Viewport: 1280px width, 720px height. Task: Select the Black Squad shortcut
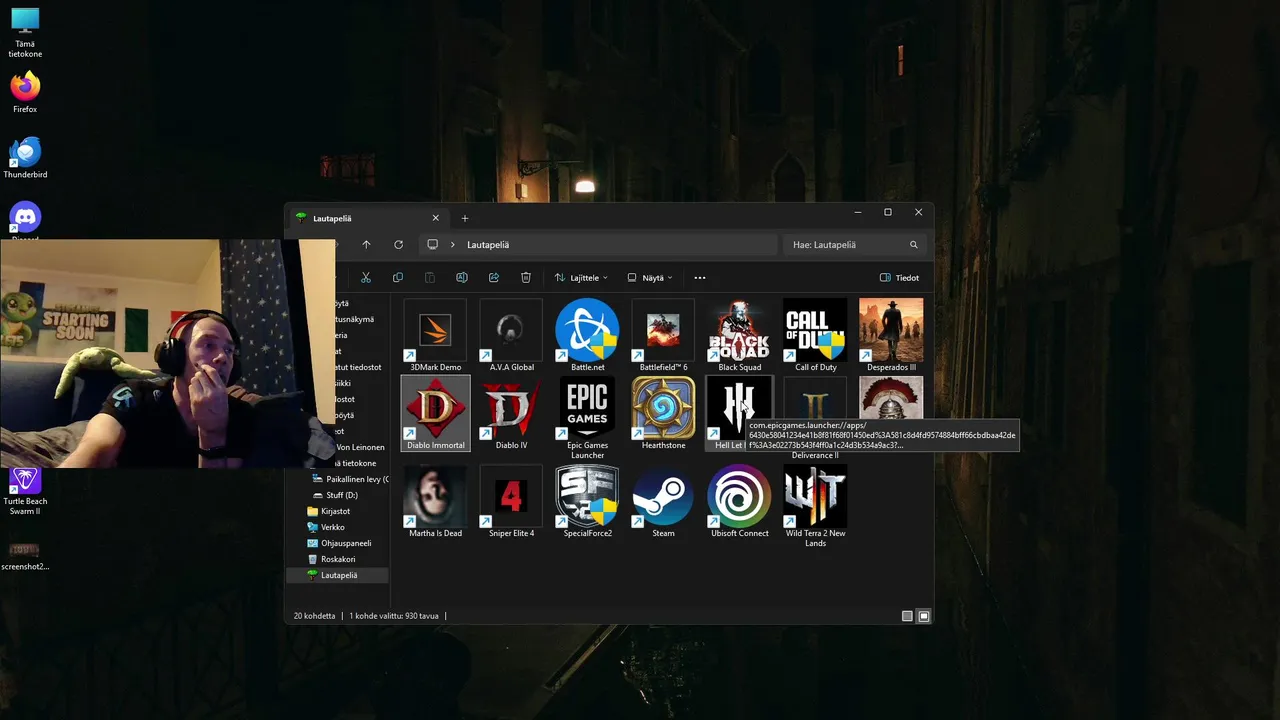739,335
